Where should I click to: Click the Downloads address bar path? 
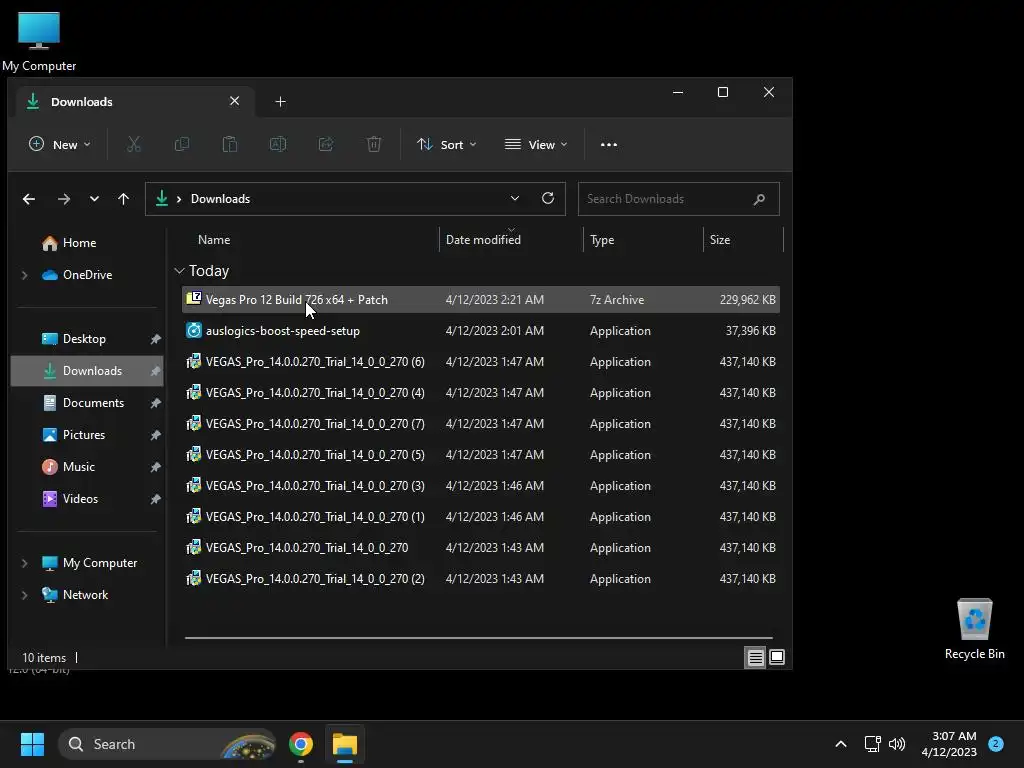tap(220, 199)
